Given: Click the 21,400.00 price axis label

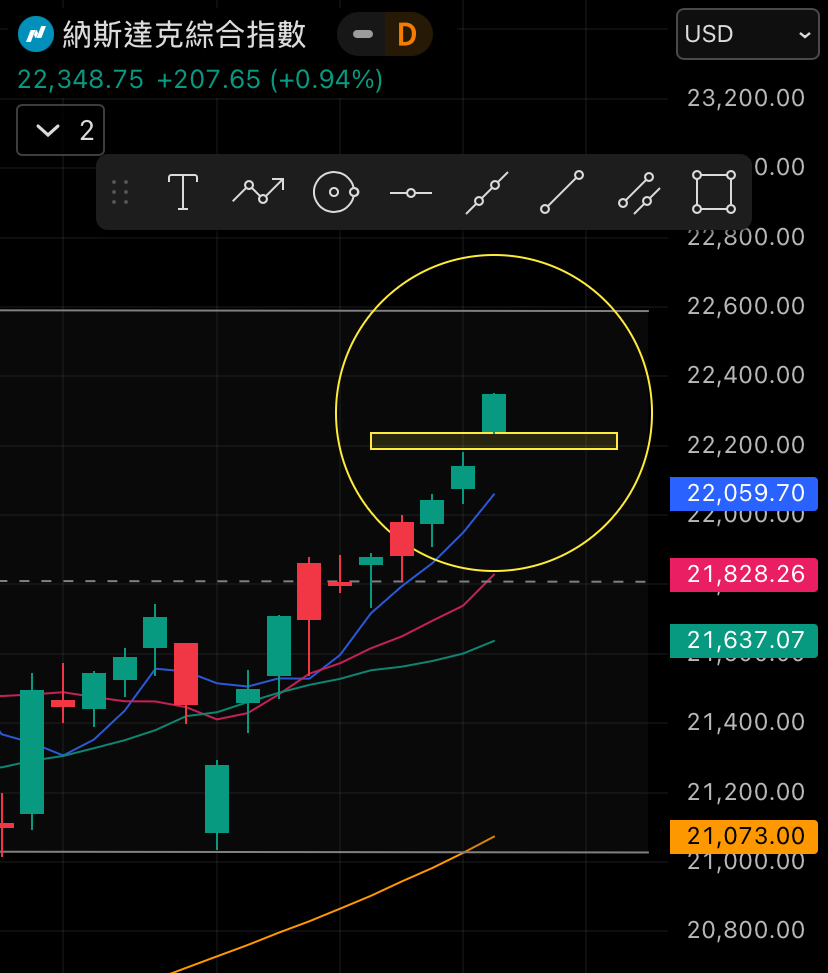Looking at the screenshot, I should (746, 722).
